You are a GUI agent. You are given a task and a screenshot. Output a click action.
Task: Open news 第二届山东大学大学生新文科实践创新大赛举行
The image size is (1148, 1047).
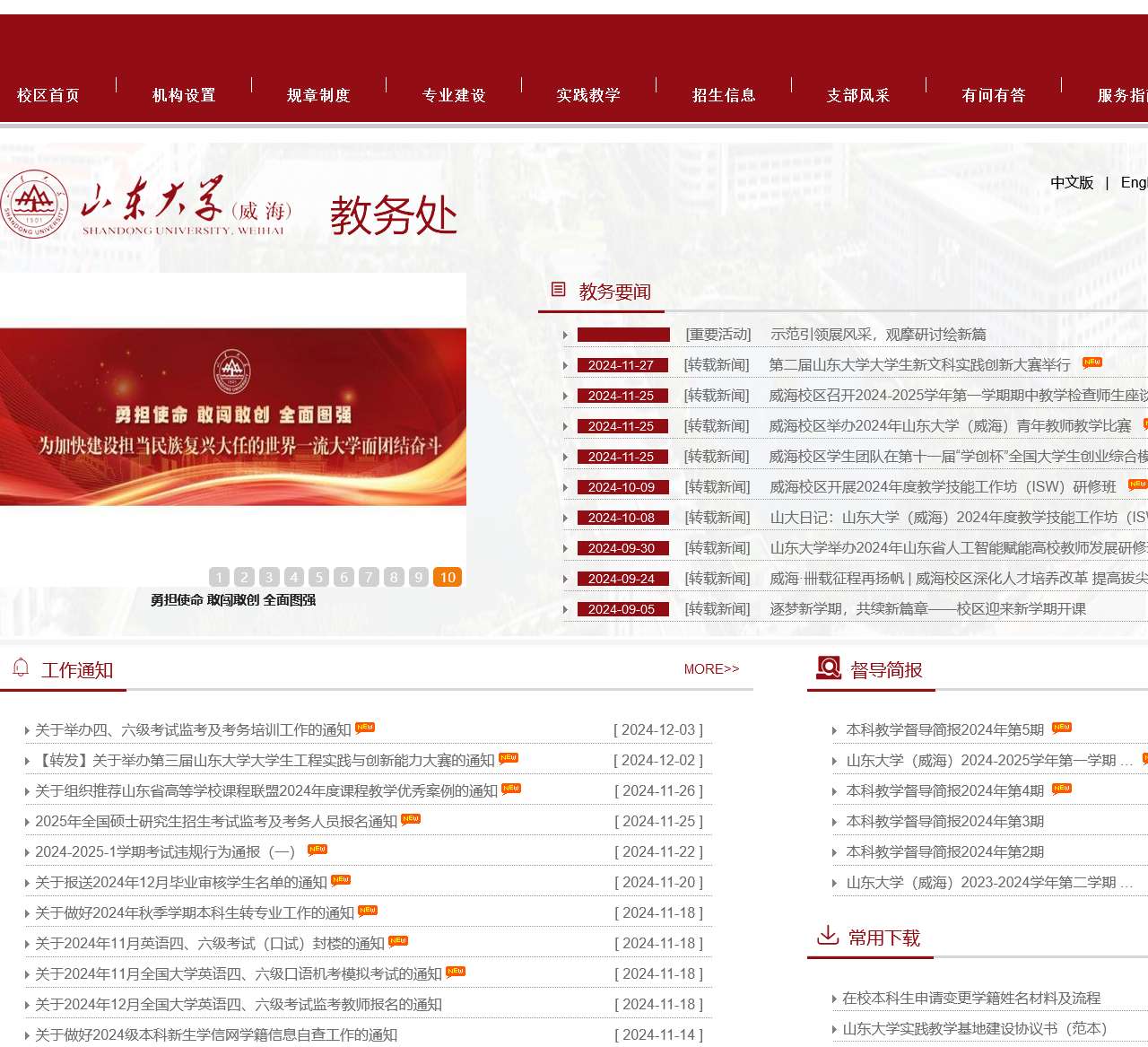[919, 364]
